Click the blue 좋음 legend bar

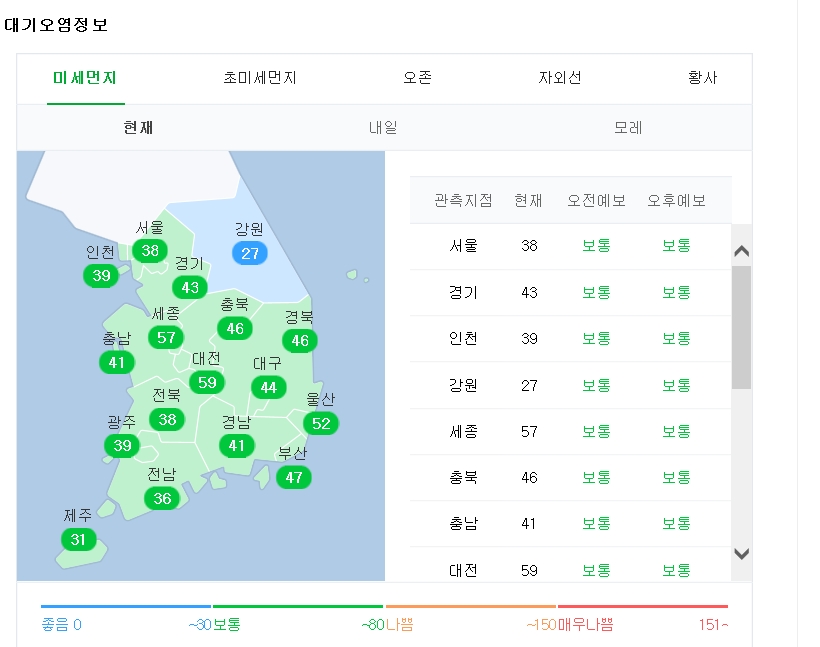click(x=126, y=606)
